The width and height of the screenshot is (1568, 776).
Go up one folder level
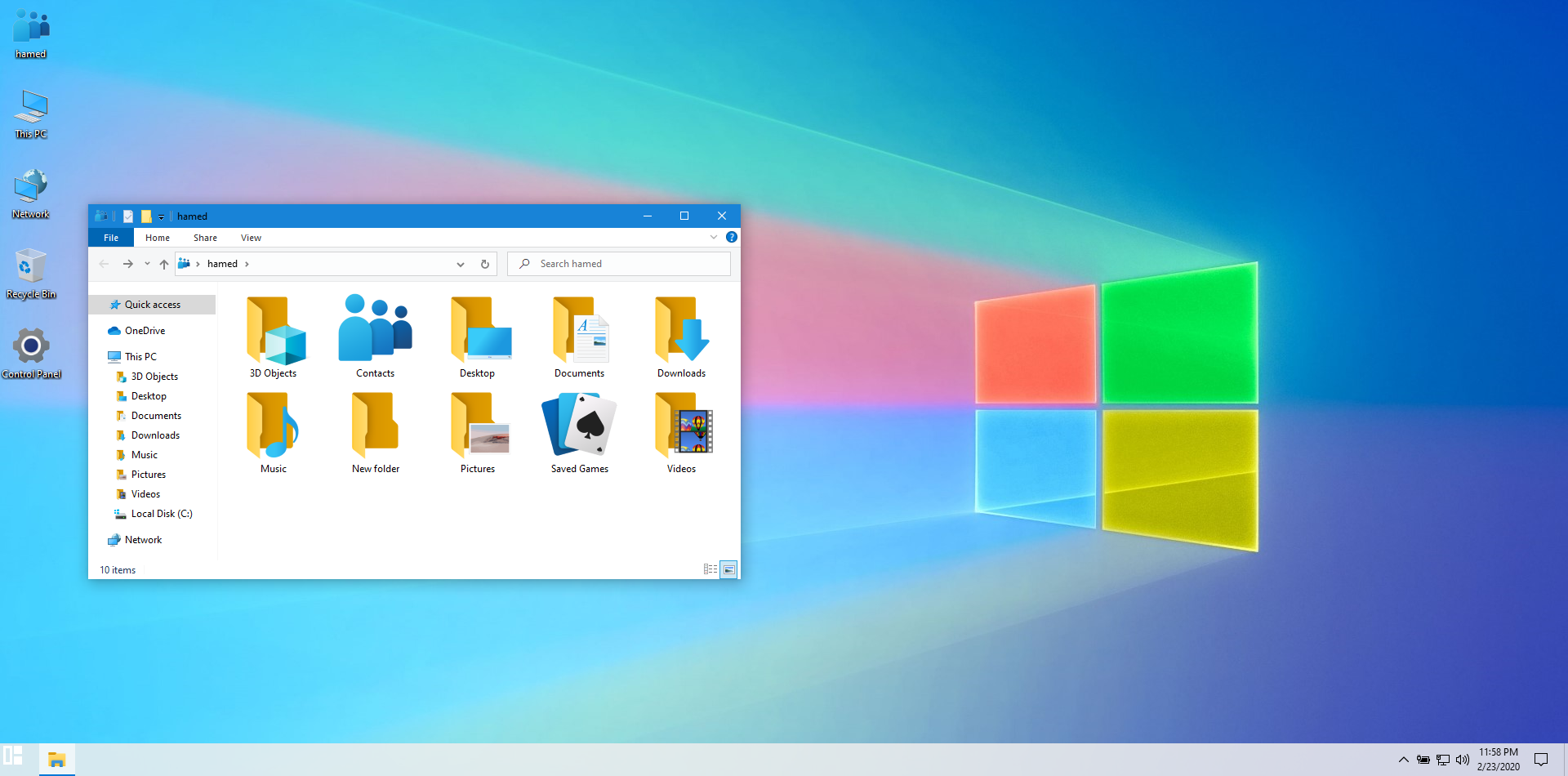(164, 264)
